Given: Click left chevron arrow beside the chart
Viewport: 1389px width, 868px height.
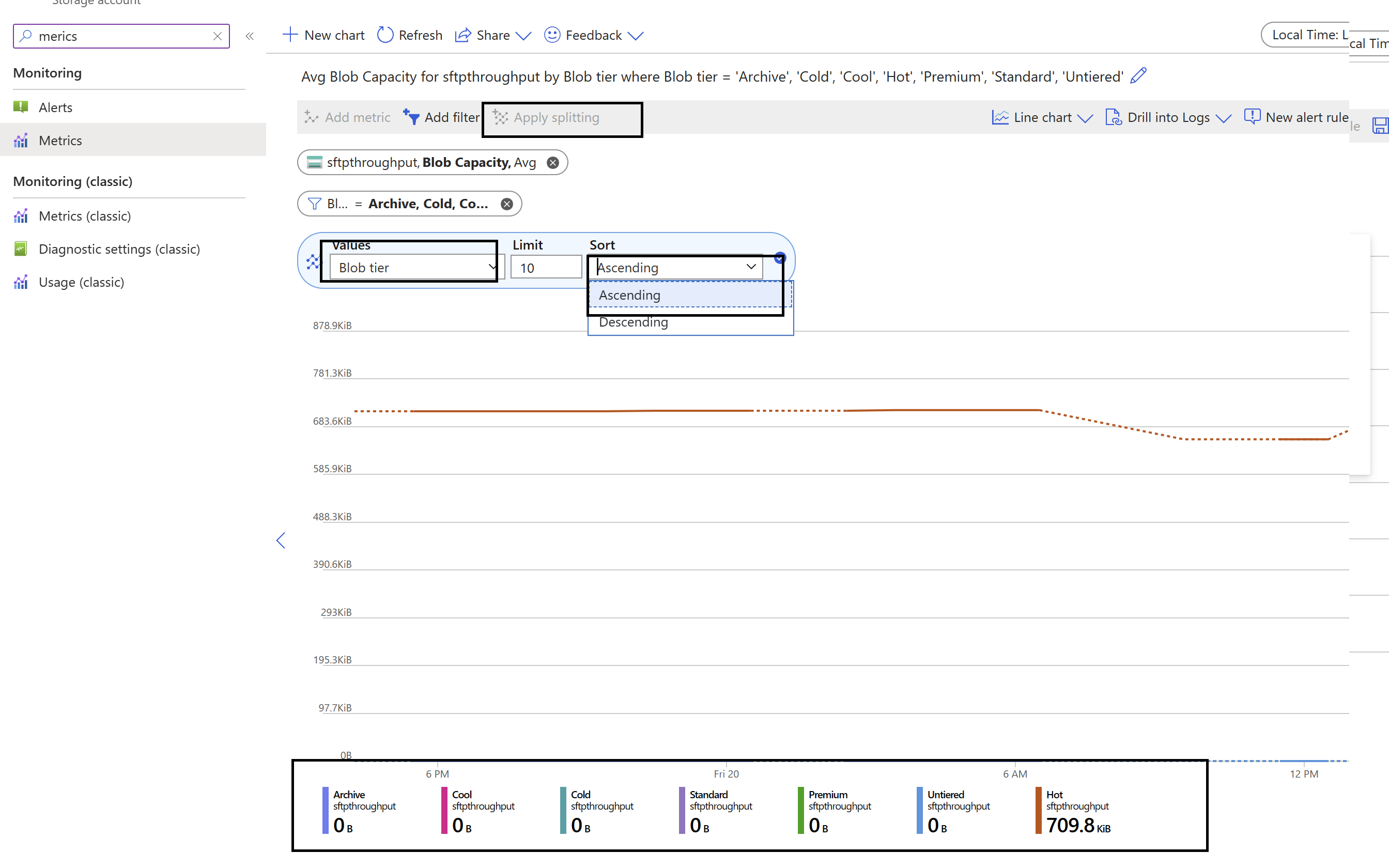Looking at the screenshot, I should point(281,540).
